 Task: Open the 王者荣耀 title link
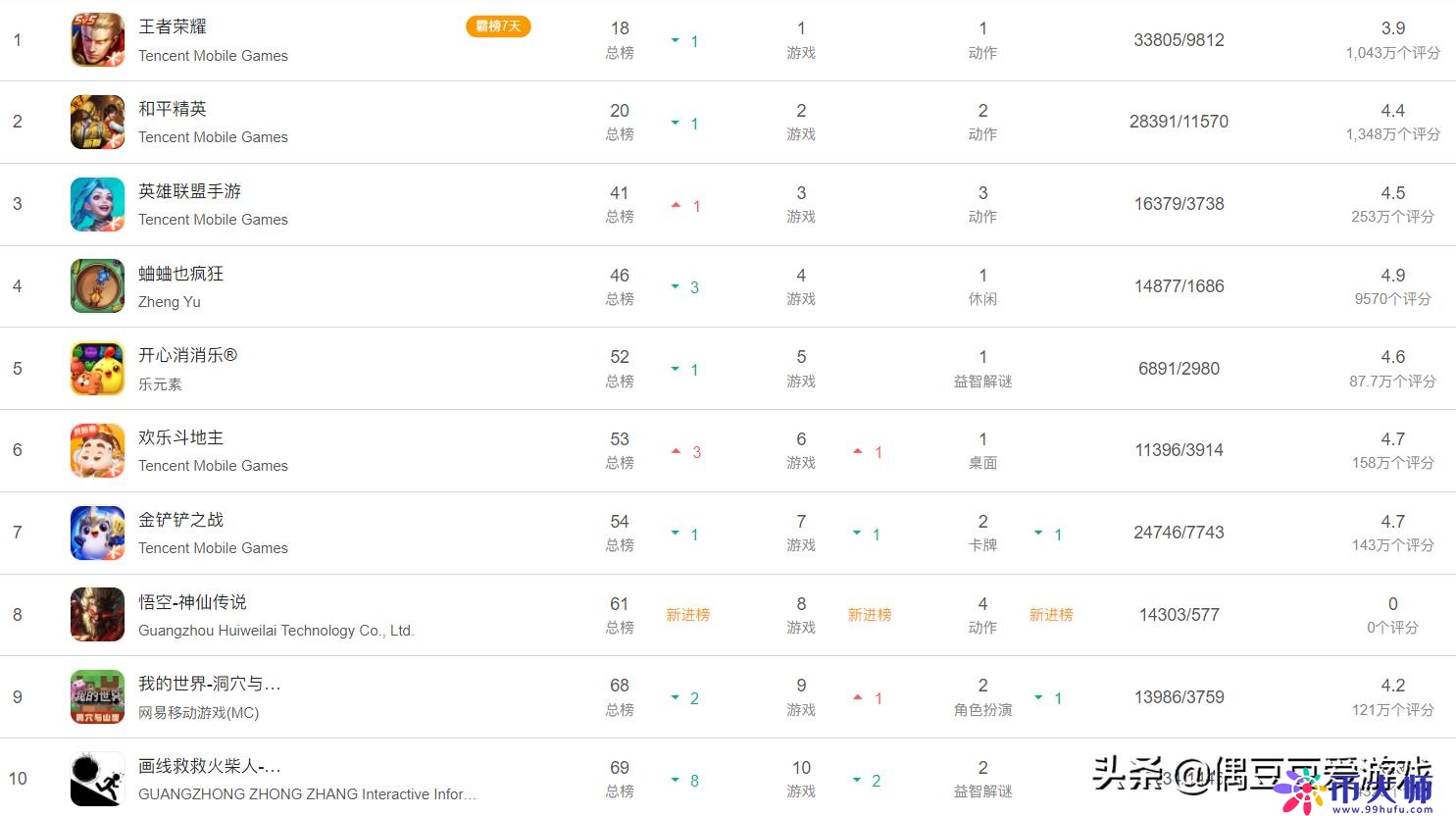(x=173, y=26)
